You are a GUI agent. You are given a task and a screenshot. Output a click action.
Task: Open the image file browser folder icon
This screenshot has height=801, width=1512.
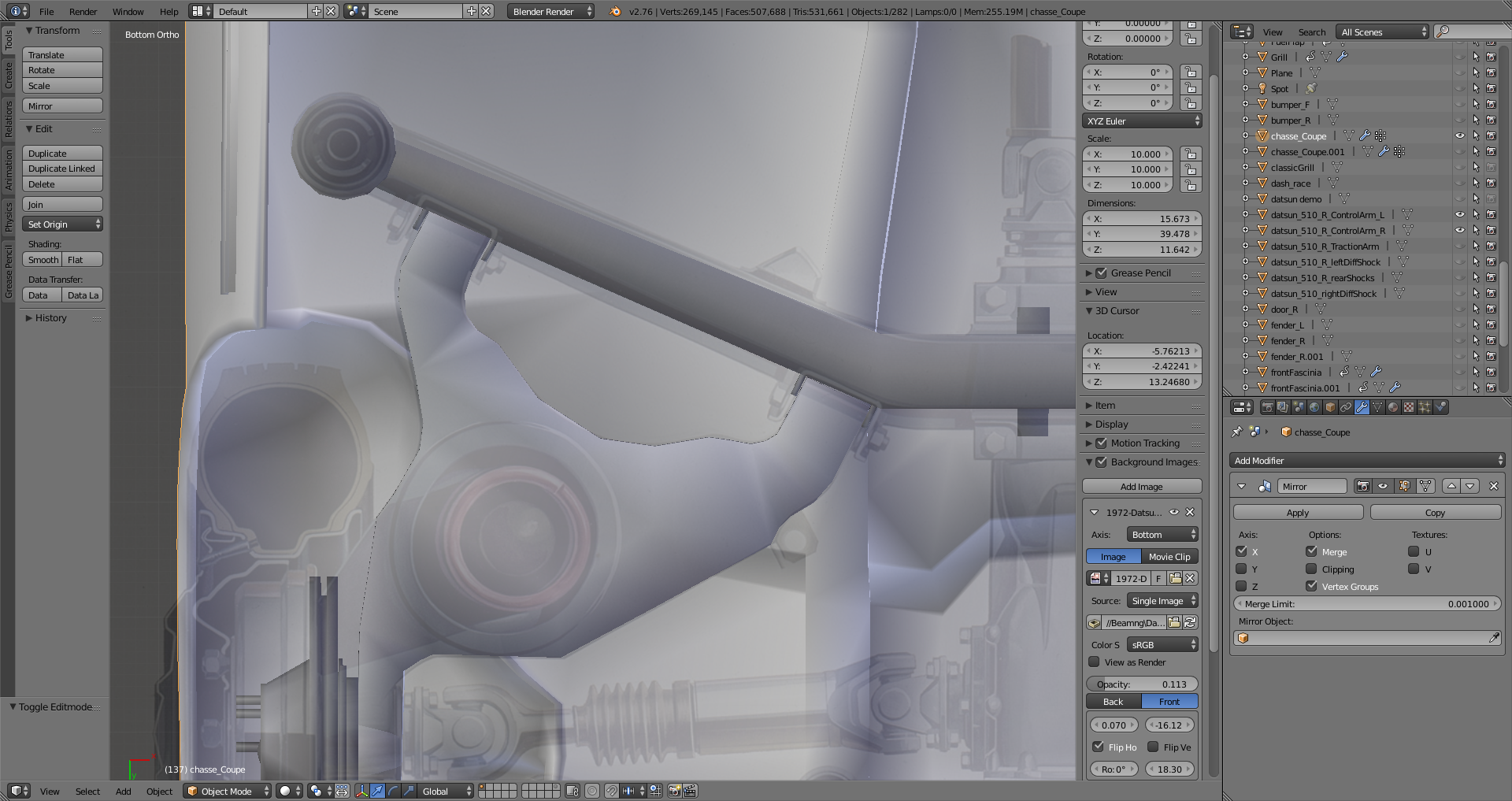point(1174,622)
